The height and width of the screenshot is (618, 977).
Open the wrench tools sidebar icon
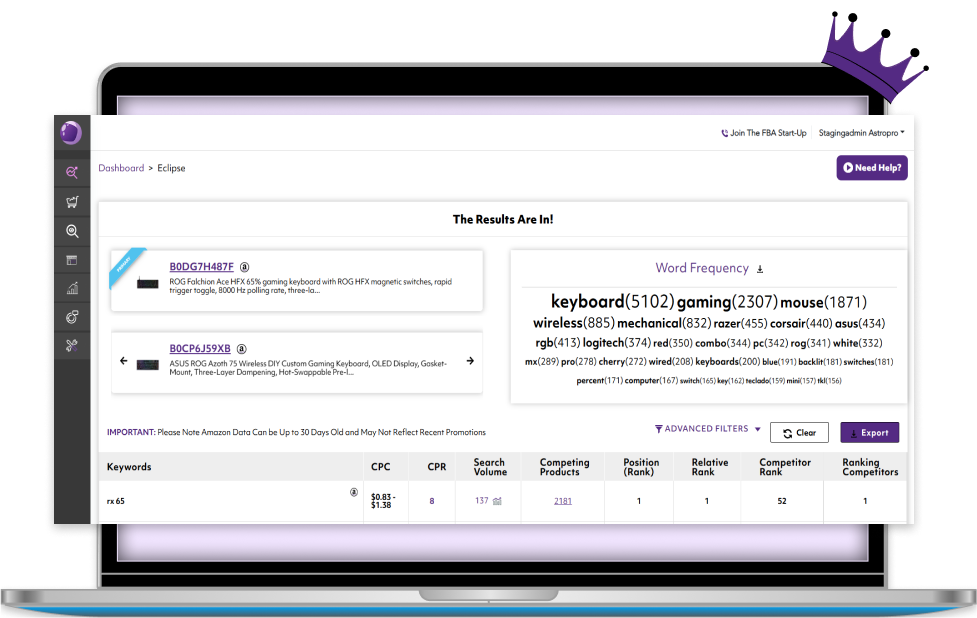[x=72, y=345]
